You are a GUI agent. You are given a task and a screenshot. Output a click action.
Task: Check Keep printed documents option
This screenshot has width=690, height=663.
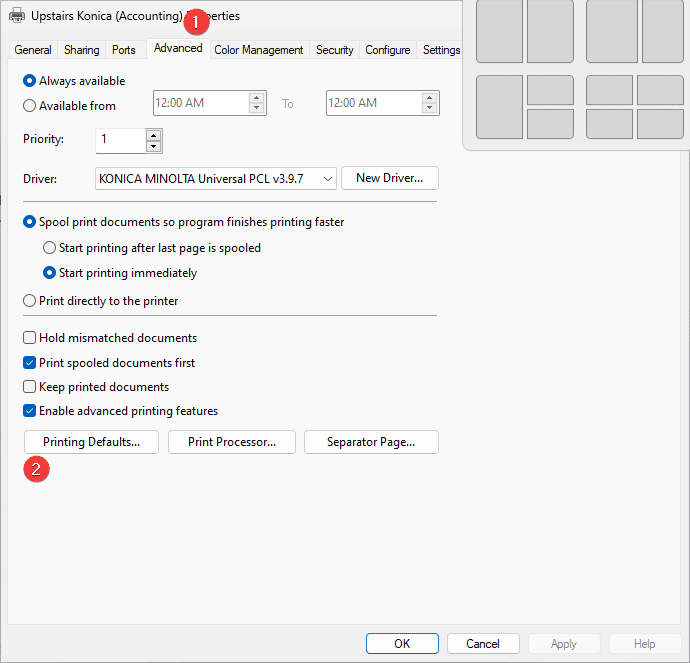(x=30, y=387)
